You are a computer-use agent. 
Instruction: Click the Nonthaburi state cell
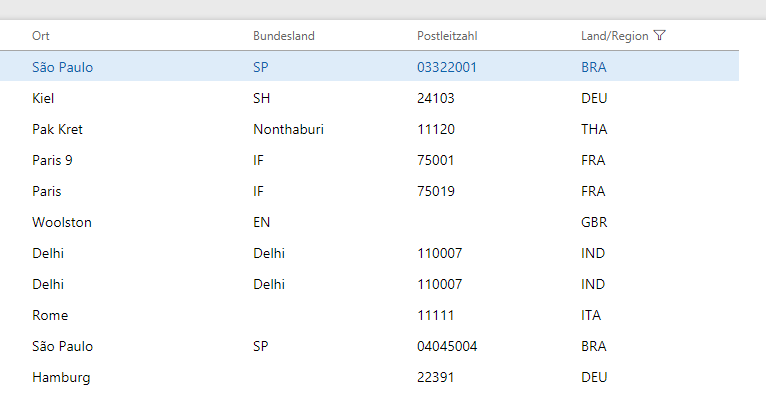pos(288,130)
